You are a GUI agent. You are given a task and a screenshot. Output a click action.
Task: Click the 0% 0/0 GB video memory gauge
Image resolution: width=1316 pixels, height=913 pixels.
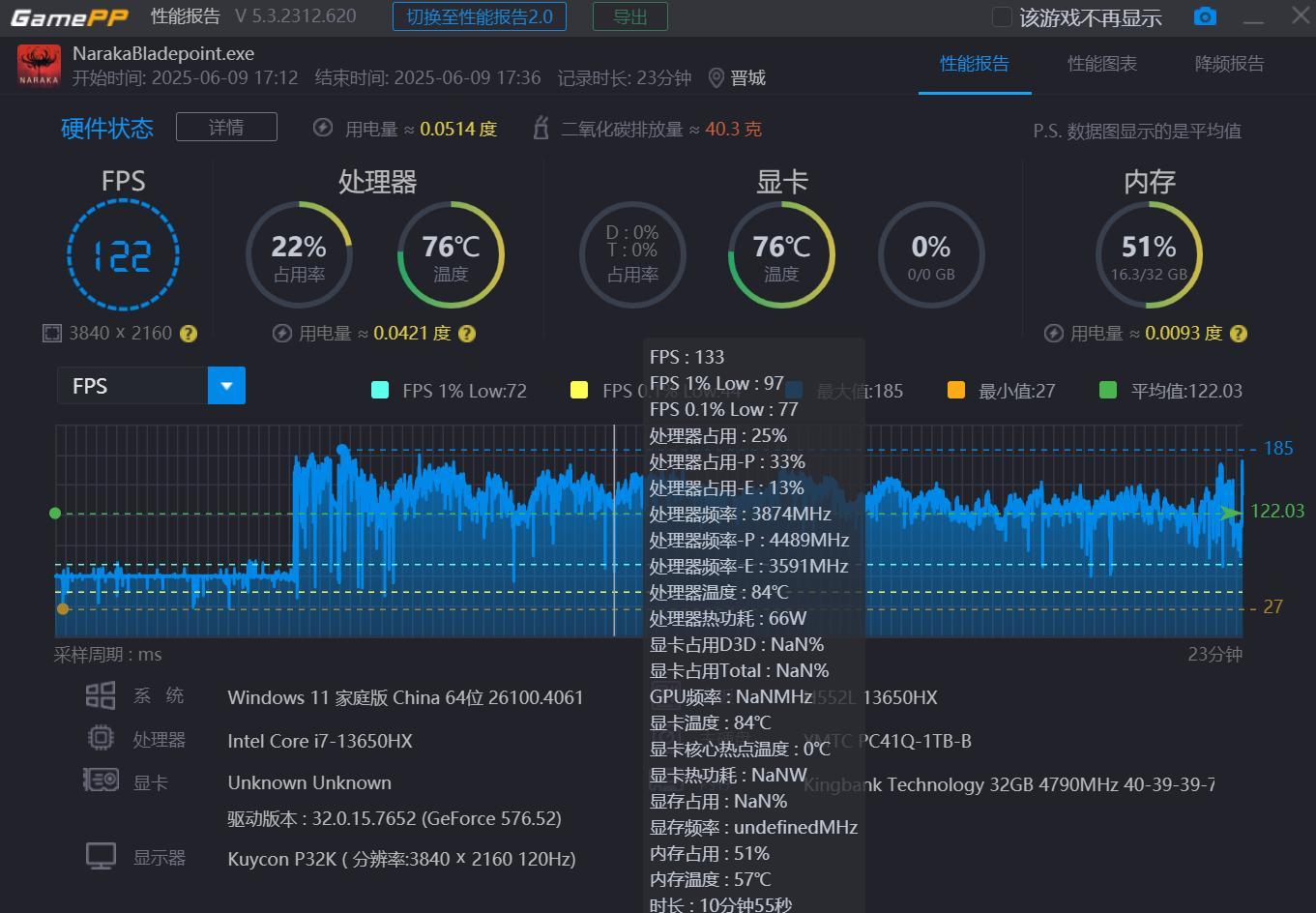(x=931, y=255)
